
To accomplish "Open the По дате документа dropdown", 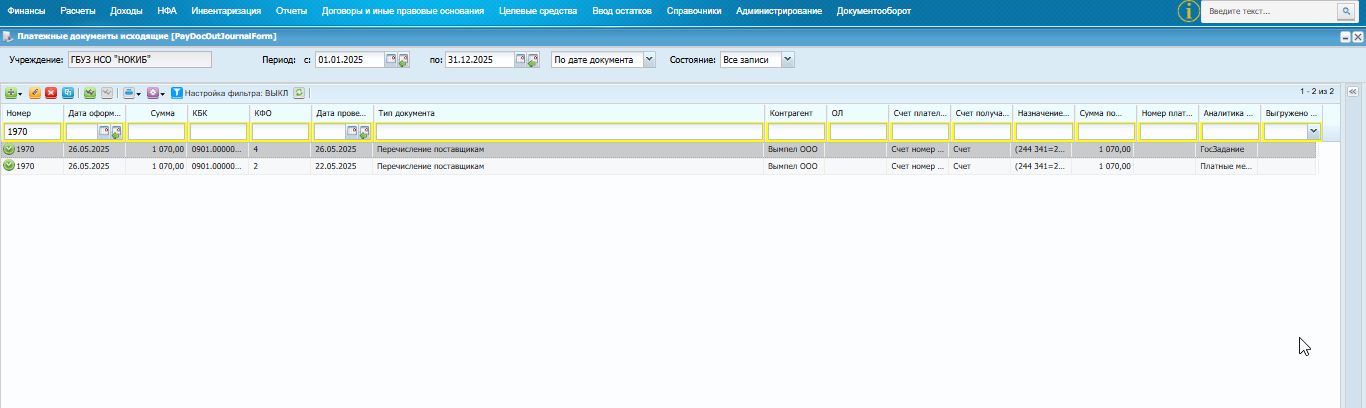I will tap(649, 60).
